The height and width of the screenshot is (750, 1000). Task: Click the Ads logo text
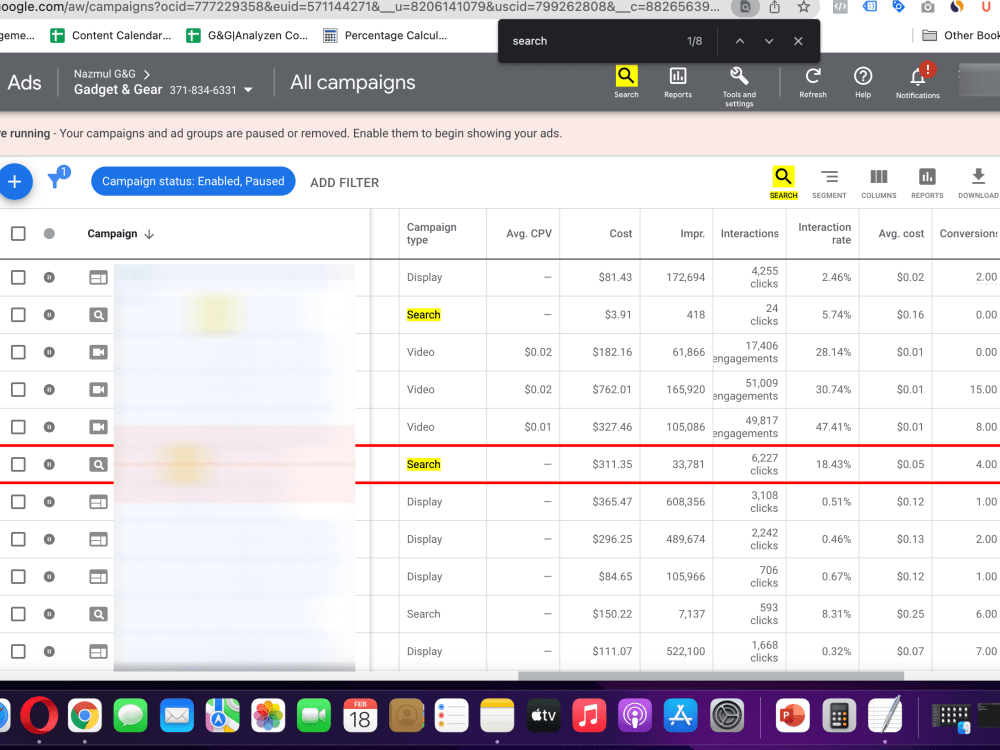point(24,83)
